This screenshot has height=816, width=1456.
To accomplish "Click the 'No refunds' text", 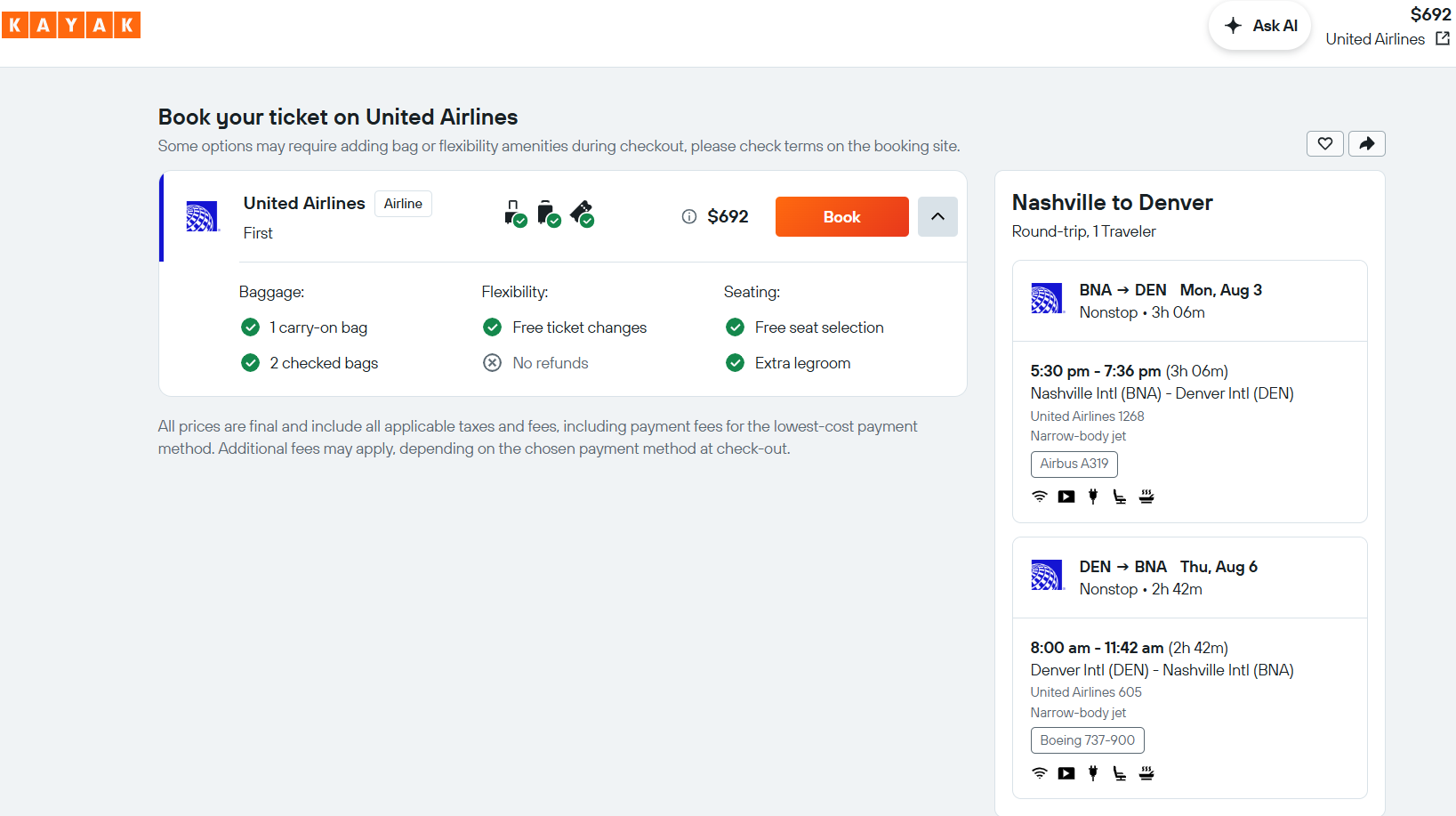I will (x=551, y=363).
